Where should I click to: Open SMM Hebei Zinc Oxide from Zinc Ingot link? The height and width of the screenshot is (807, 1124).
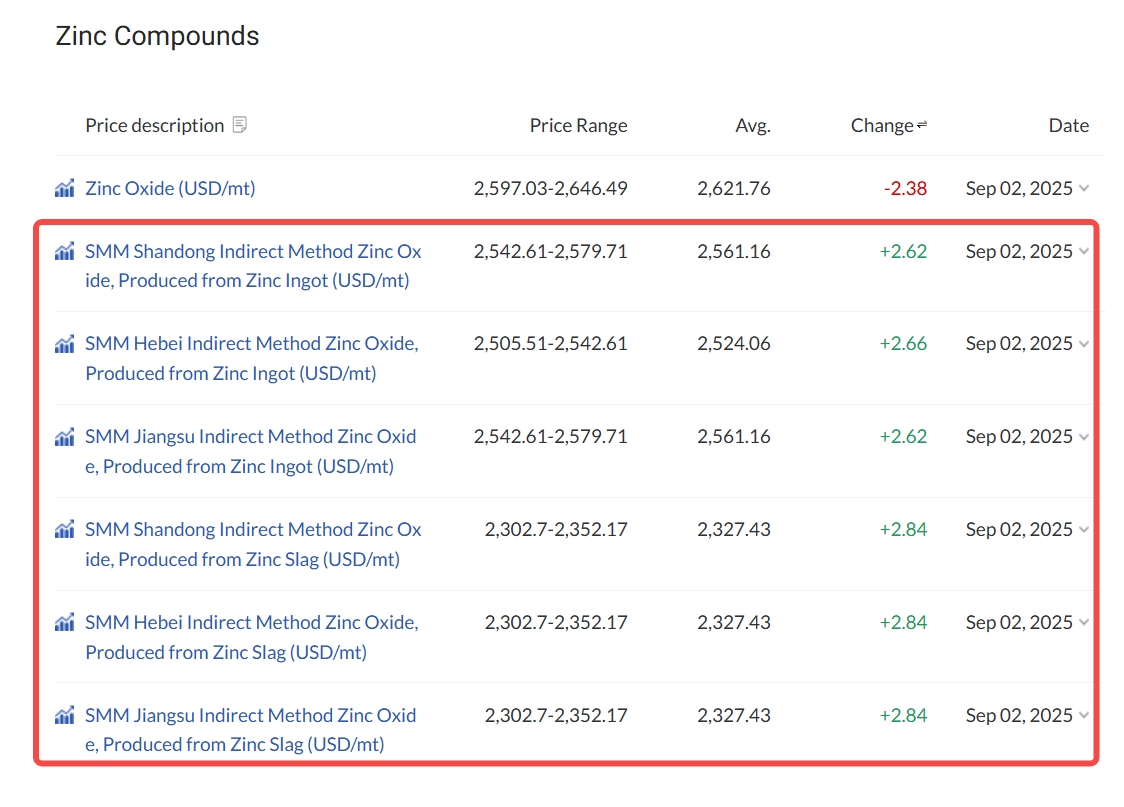pos(252,358)
